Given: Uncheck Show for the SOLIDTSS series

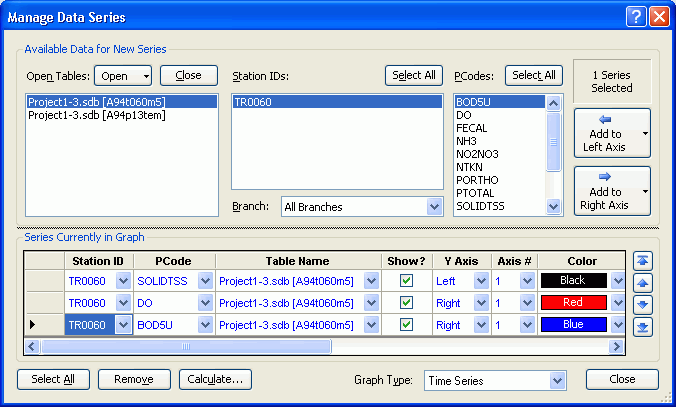Looking at the screenshot, I should [x=406, y=281].
